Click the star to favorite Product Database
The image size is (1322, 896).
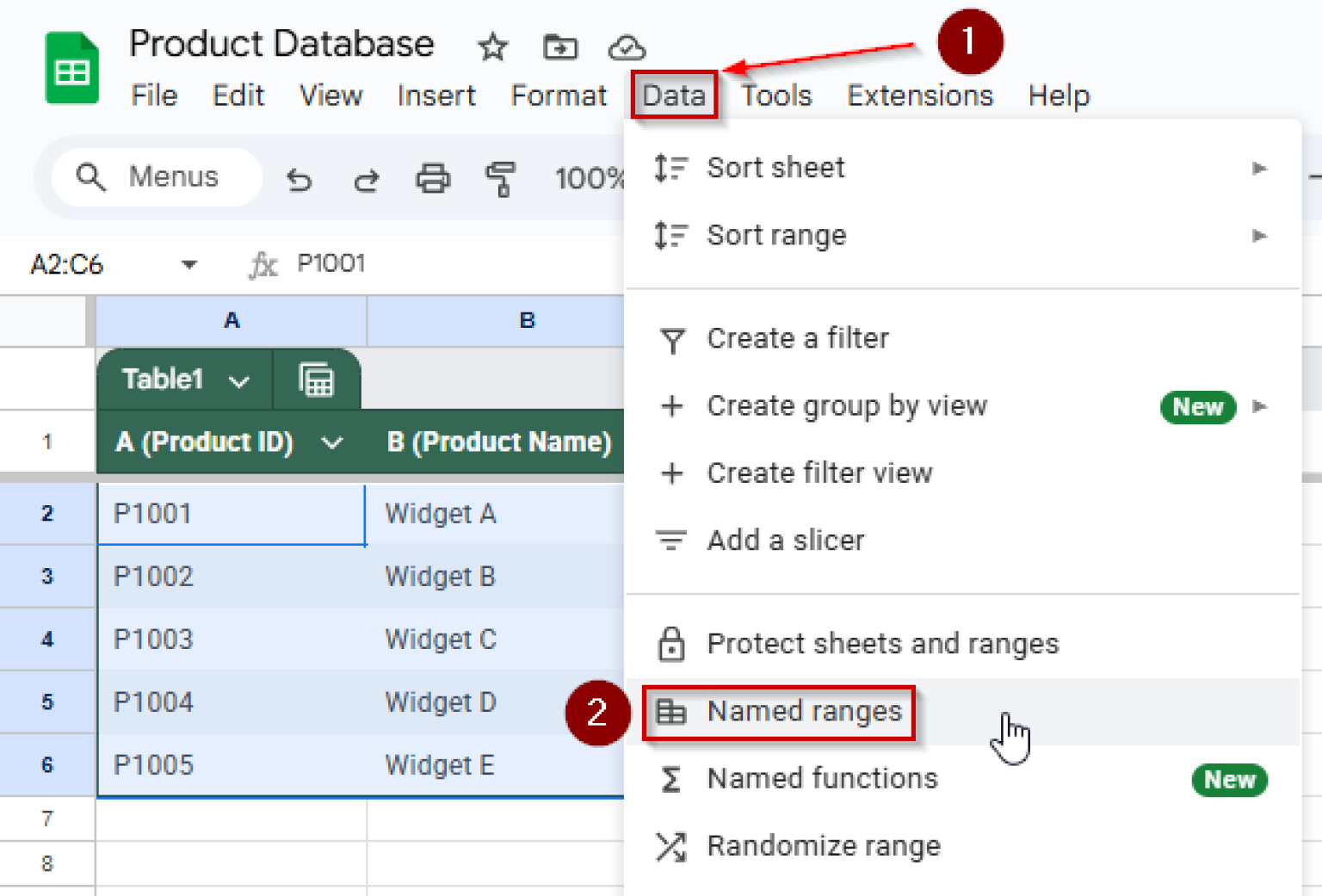[x=492, y=47]
